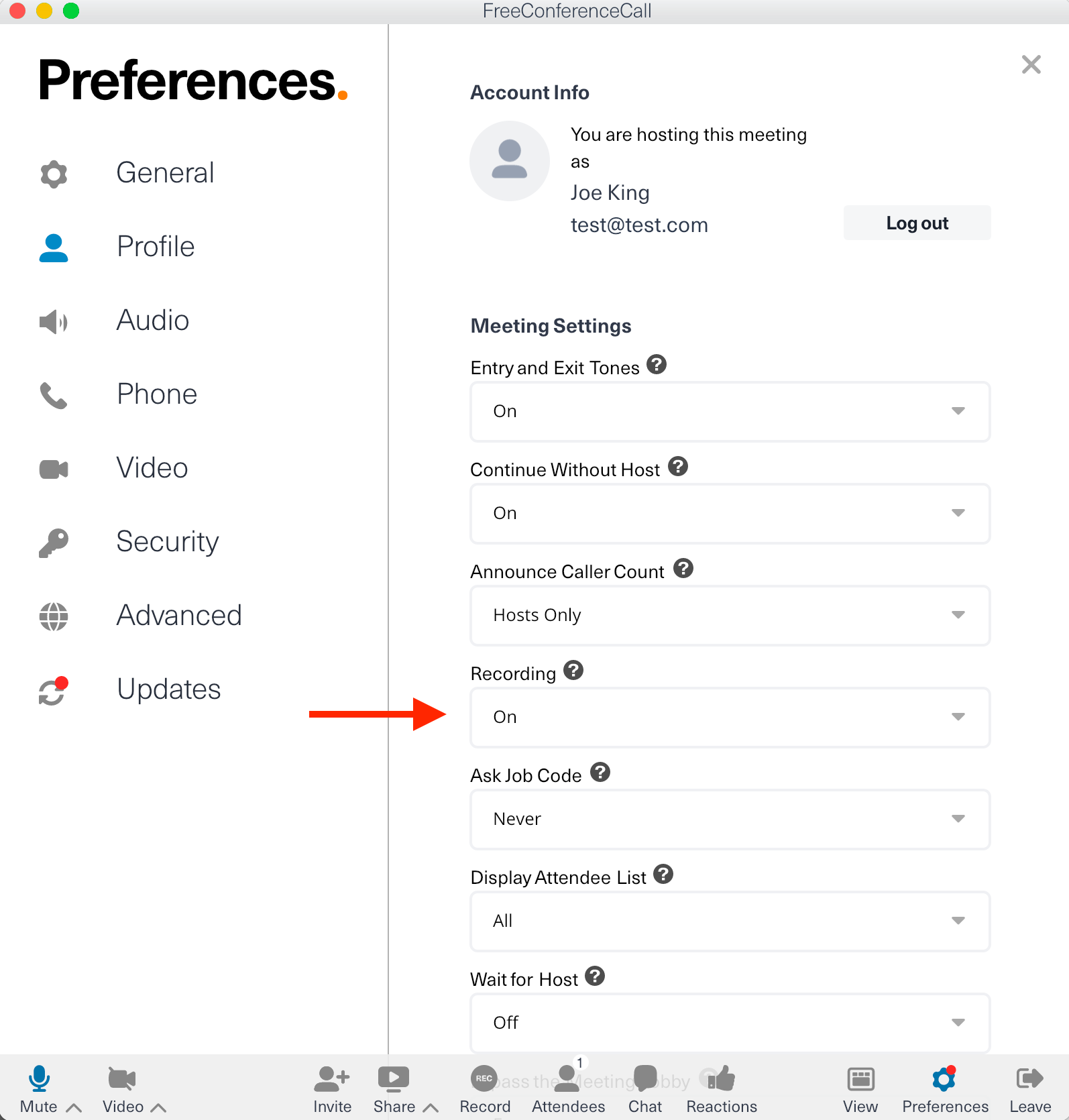Log out of the Joe King account
Image resolution: width=1069 pixels, height=1120 pixels.
pyautogui.click(x=917, y=223)
